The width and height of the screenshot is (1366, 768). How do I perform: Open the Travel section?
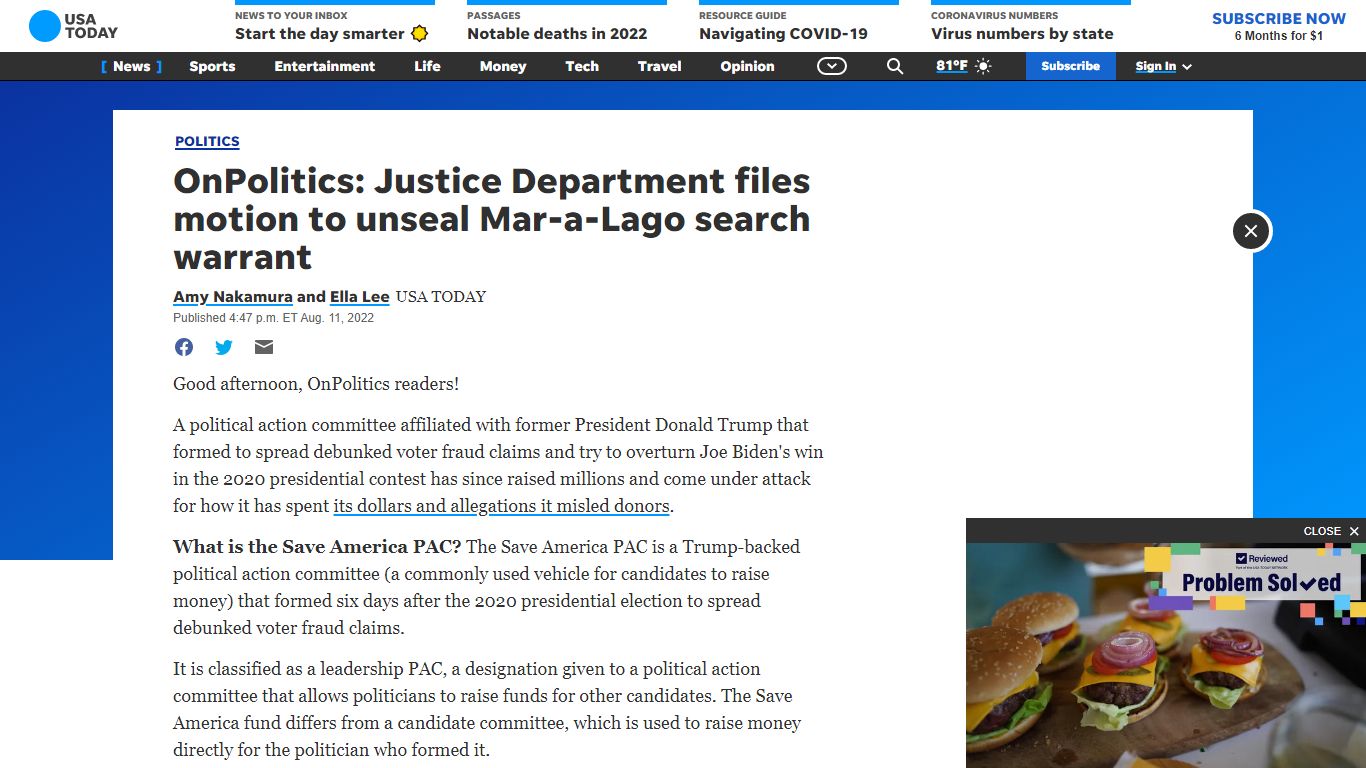coord(660,66)
